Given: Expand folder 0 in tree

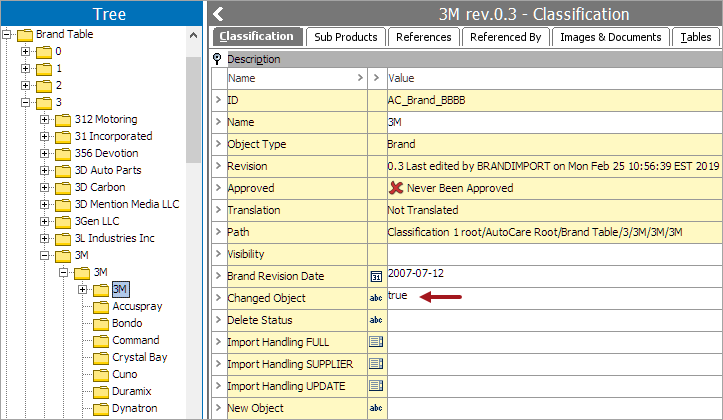Looking at the screenshot, I should 25,51.
